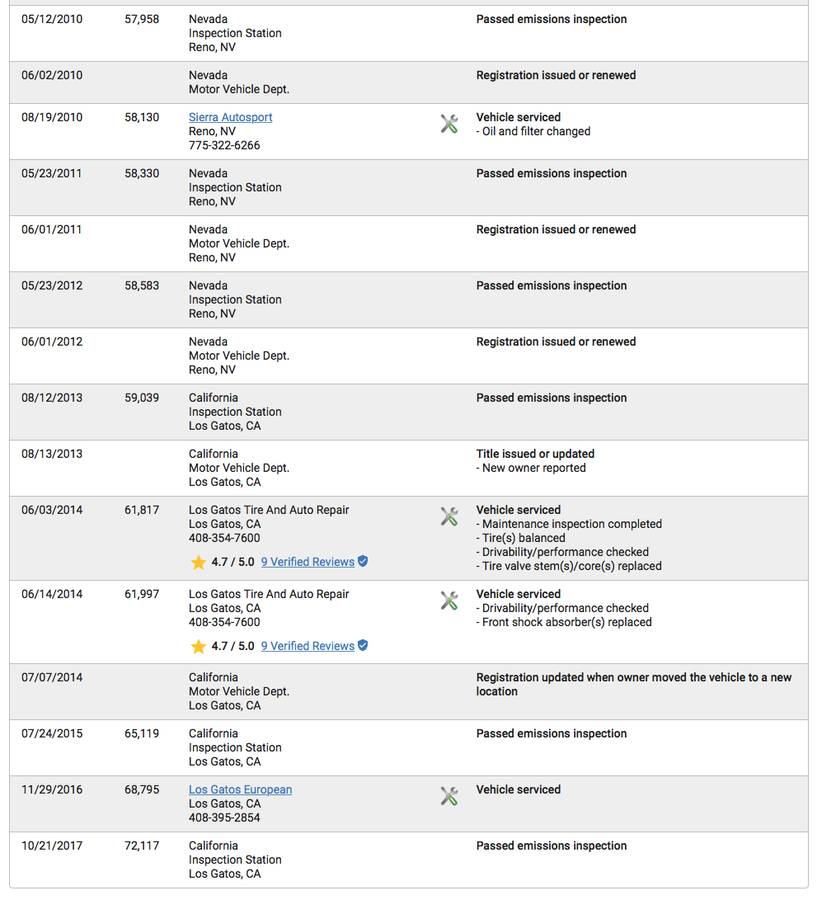
Task: Open 9 Verified Reviews link for 06/14/2014
Action: point(307,646)
